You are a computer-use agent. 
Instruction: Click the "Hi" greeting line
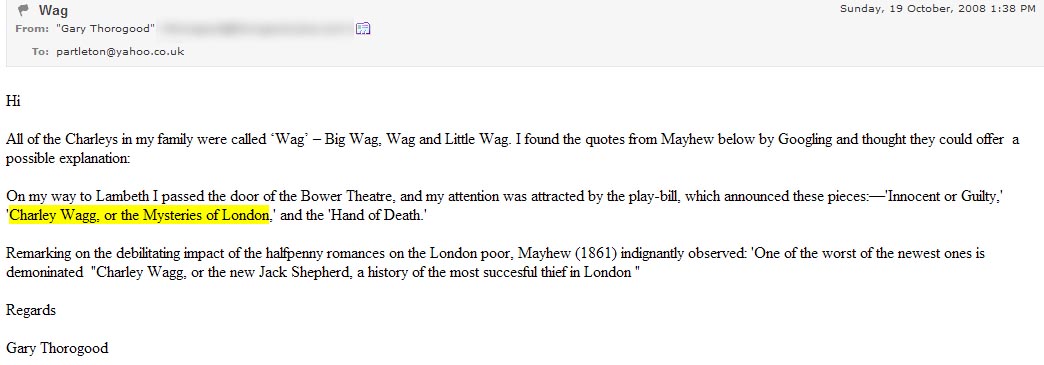click(13, 101)
